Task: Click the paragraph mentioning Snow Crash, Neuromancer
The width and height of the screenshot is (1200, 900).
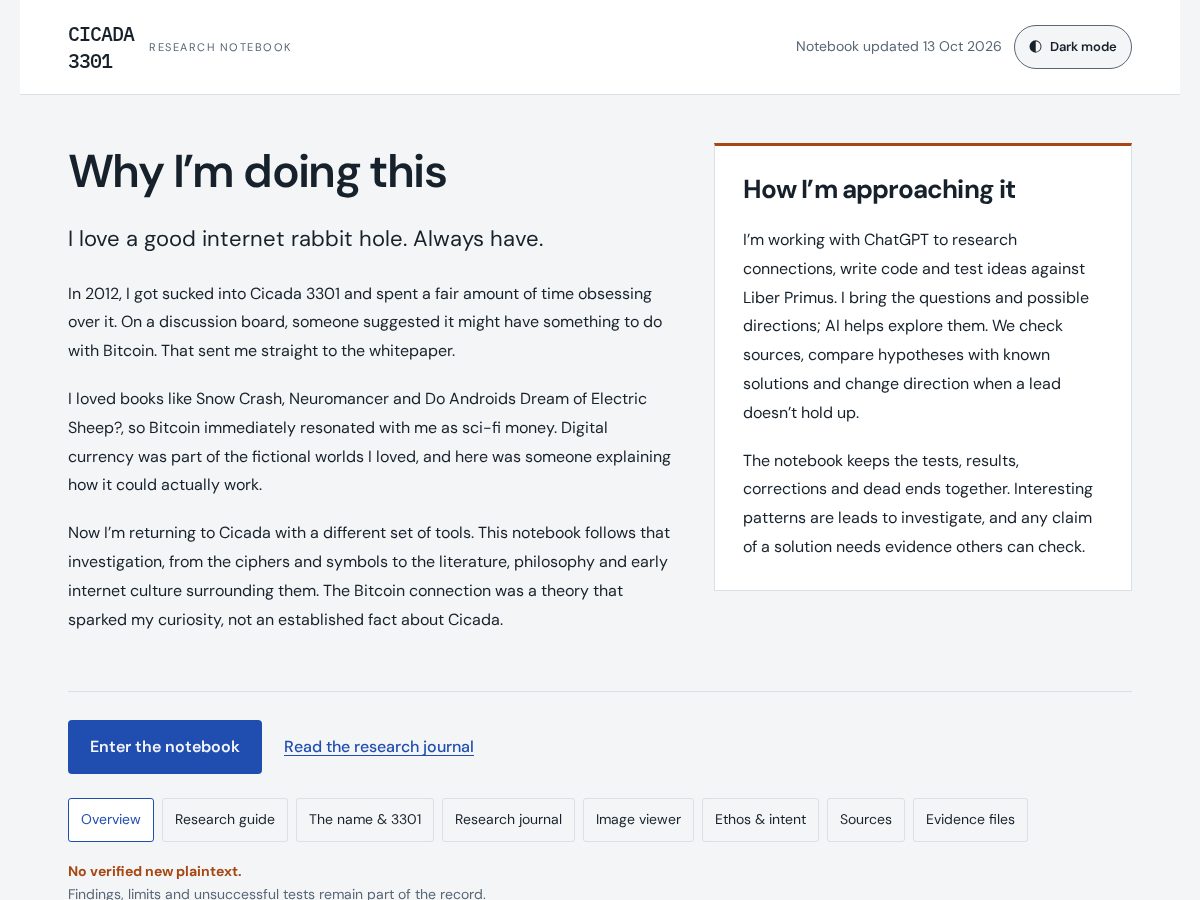Action: point(370,442)
